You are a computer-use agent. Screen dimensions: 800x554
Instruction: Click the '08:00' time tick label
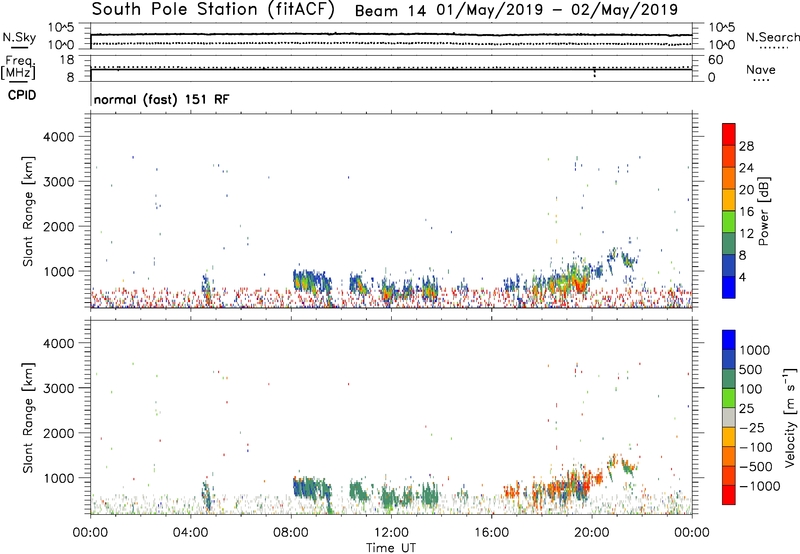coord(291,533)
